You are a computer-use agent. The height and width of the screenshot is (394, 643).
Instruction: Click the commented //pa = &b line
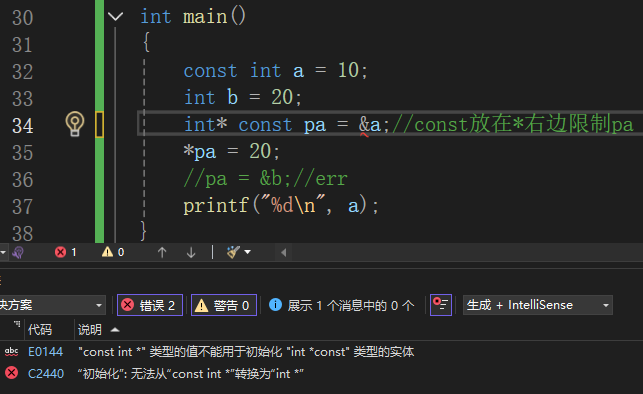[266, 179]
